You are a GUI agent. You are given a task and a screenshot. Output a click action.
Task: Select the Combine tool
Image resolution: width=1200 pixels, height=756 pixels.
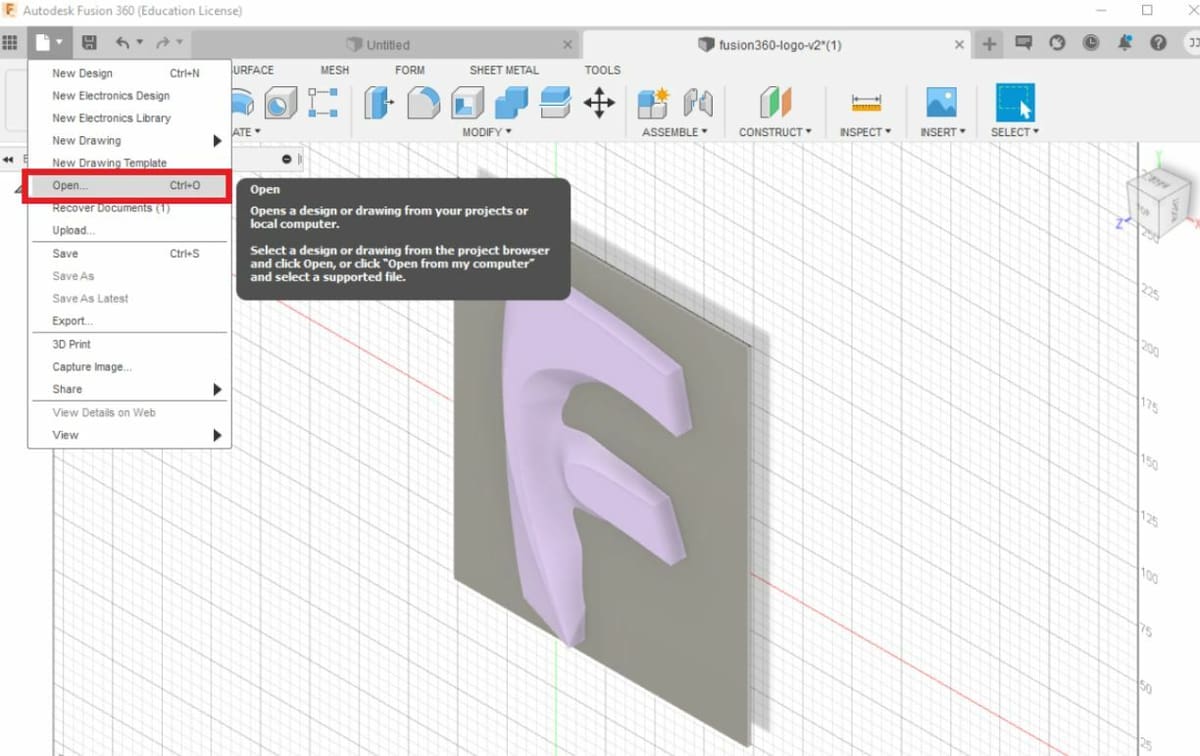511,102
